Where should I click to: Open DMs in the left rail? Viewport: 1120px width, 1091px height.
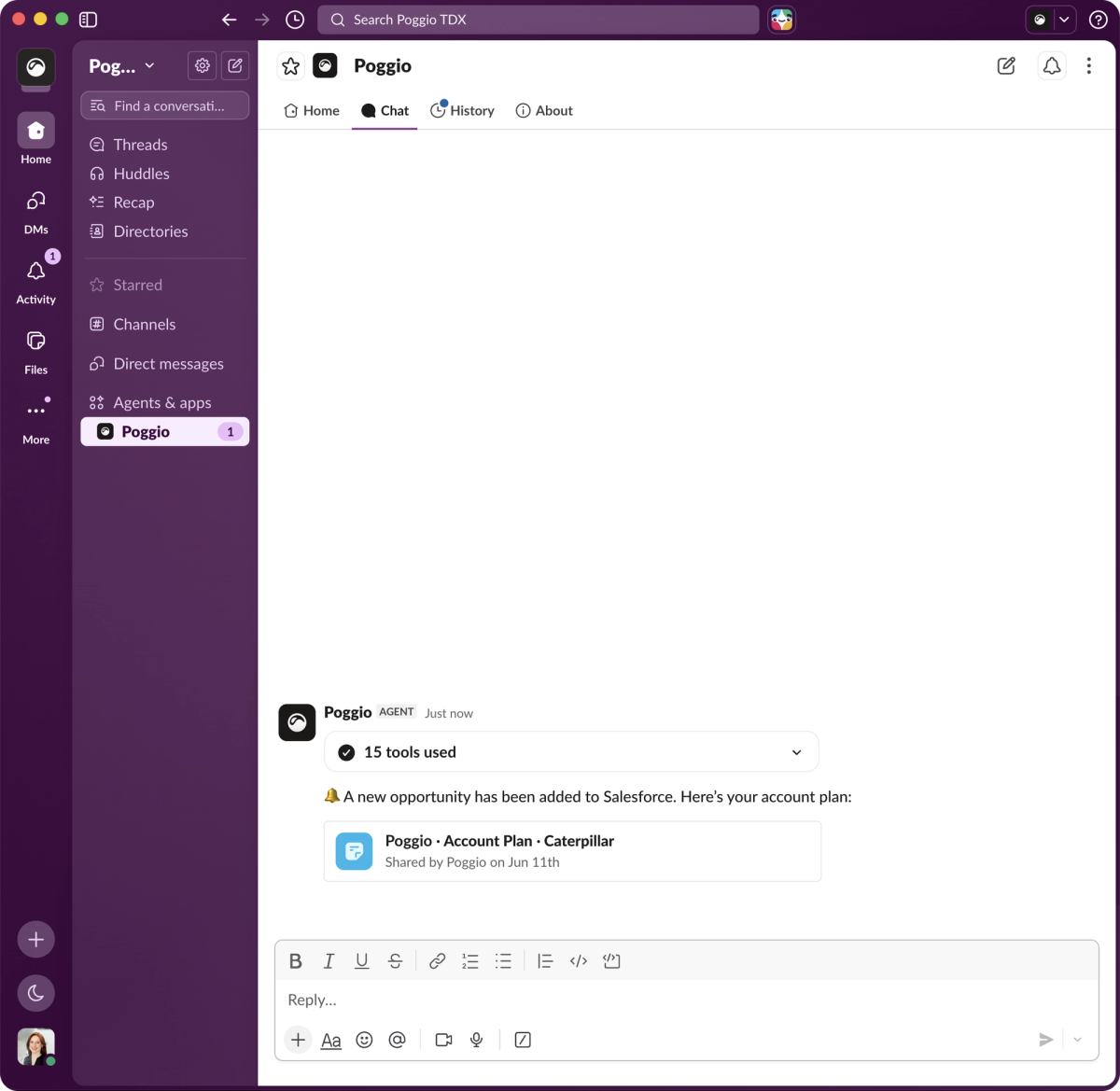tap(35, 211)
